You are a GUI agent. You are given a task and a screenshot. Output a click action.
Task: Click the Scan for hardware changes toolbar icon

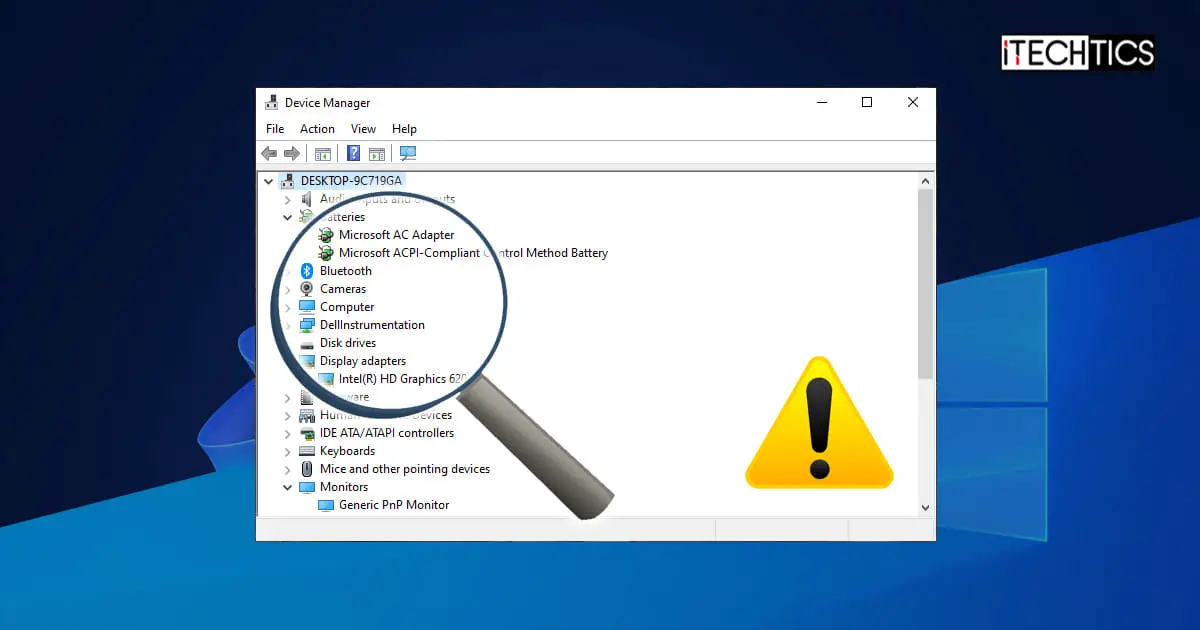(407, 153)
